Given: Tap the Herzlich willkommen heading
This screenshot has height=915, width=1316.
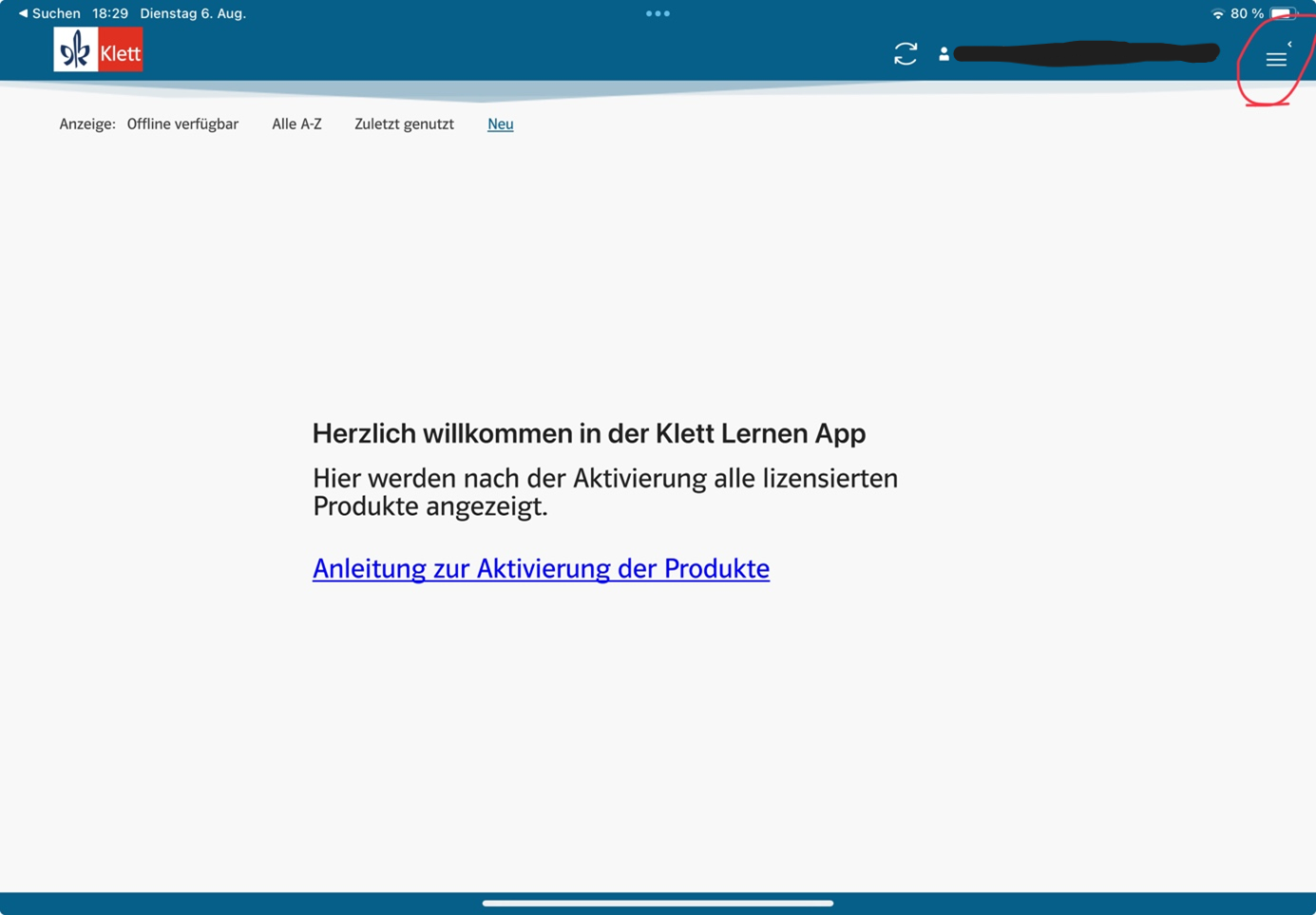Looking at the screenshot, I should pos(589,433).
